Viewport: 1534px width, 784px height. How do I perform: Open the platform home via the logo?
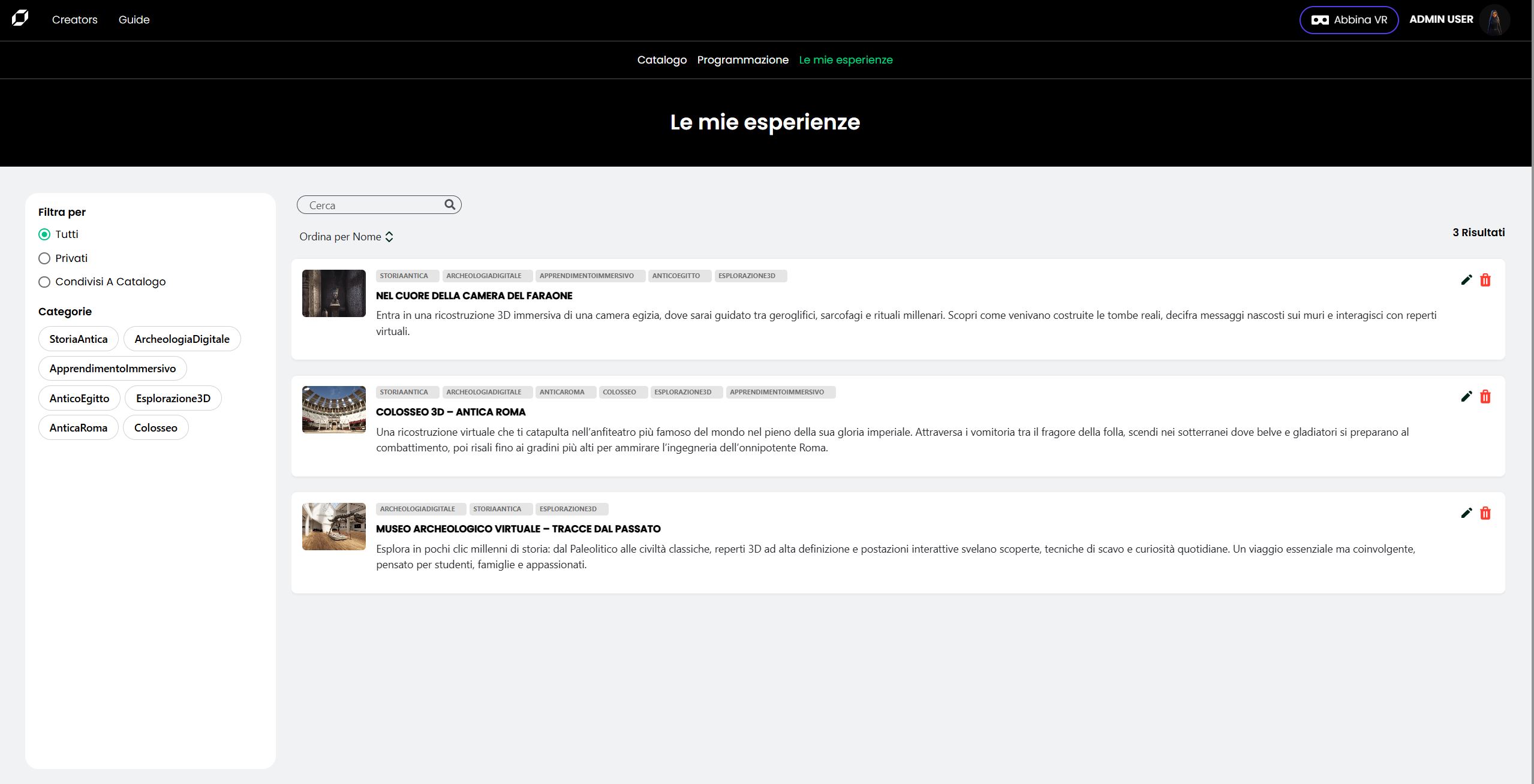click(x=20, y=19)
